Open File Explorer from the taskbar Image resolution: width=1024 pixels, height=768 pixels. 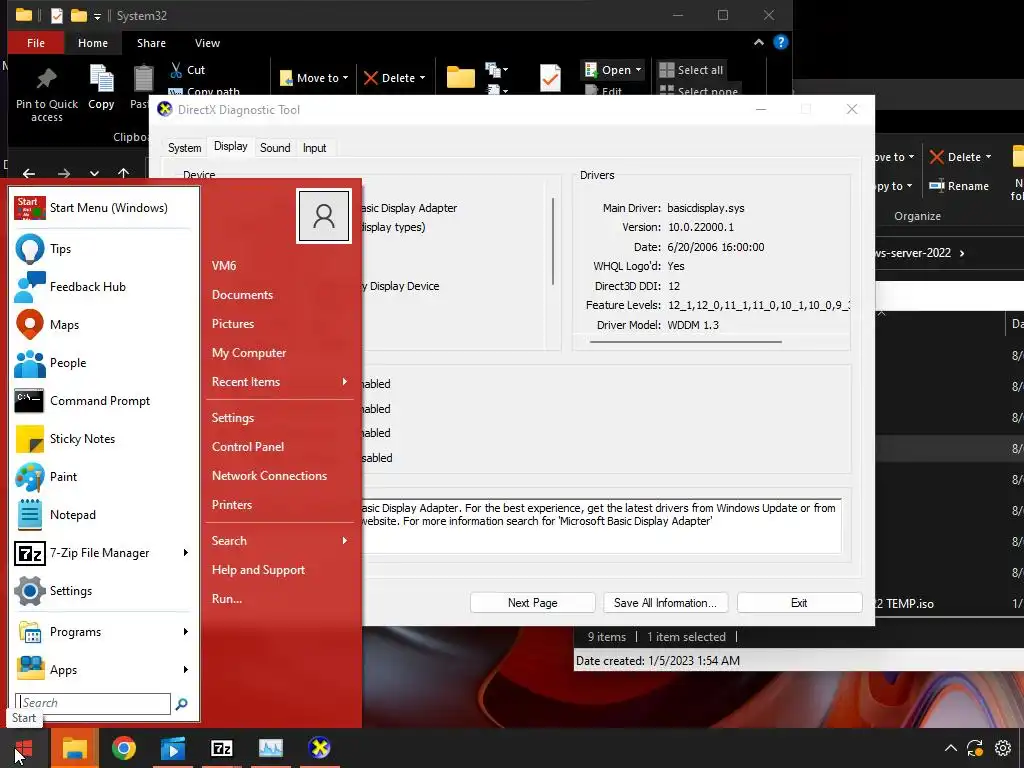coord(74,748)
